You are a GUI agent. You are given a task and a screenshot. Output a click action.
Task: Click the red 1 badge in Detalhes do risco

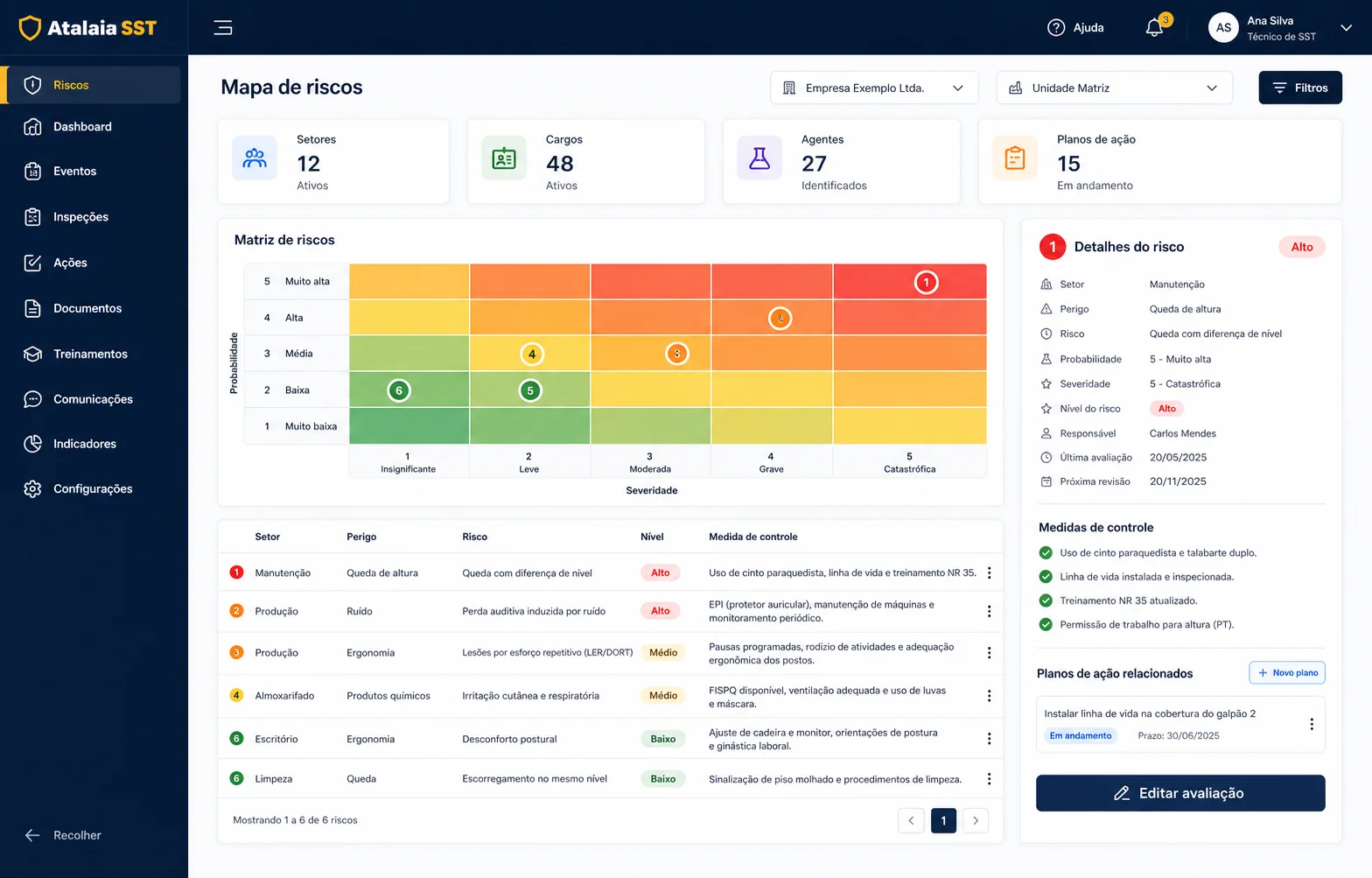[x=1053, y=247]
